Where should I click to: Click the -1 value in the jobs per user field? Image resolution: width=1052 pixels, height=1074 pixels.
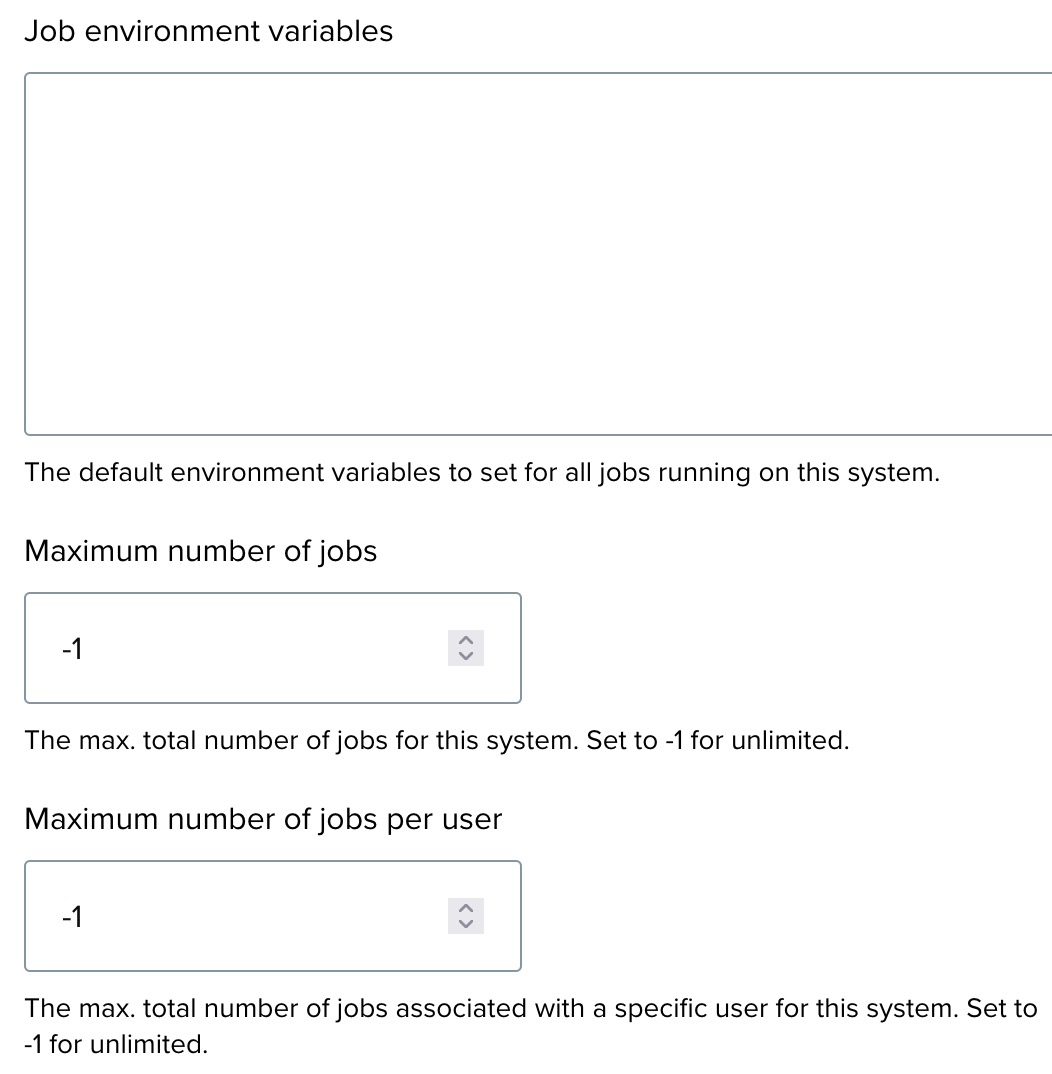point(72,917)
